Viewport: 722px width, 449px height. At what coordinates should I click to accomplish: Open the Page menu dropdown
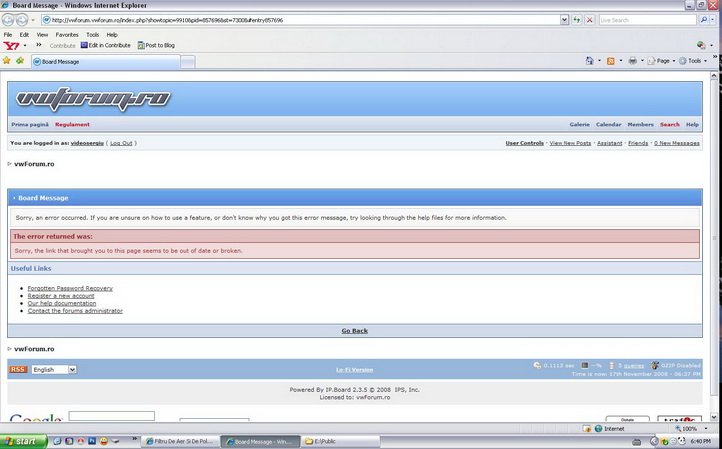(x=661, y=61)
